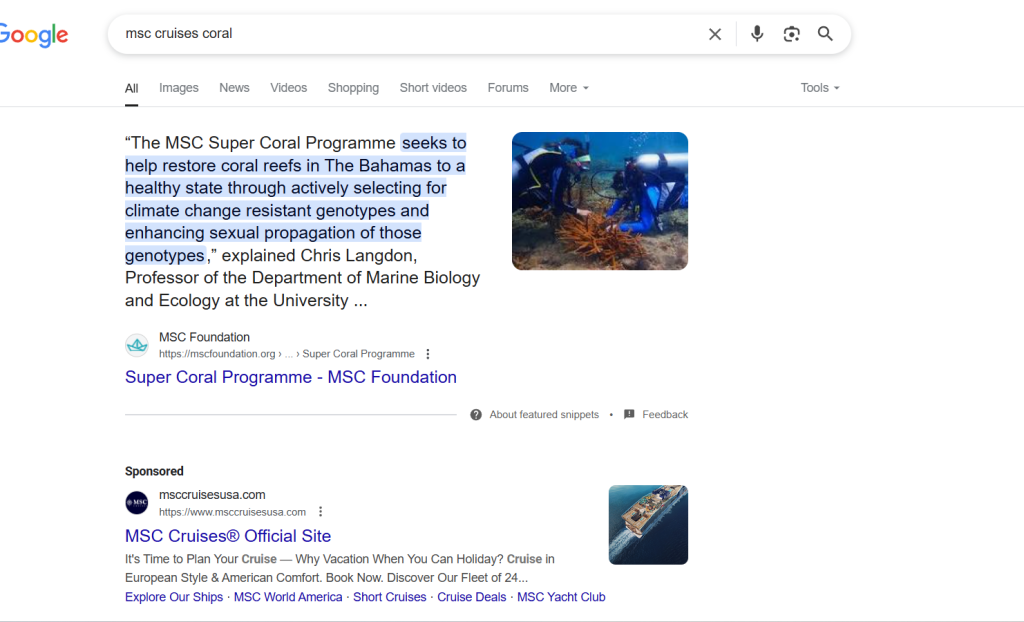The height and width of the screenshot is (622, 1024).
Task: Click the coral reef divers thumbnail
Action: click(x=600, y=201)
